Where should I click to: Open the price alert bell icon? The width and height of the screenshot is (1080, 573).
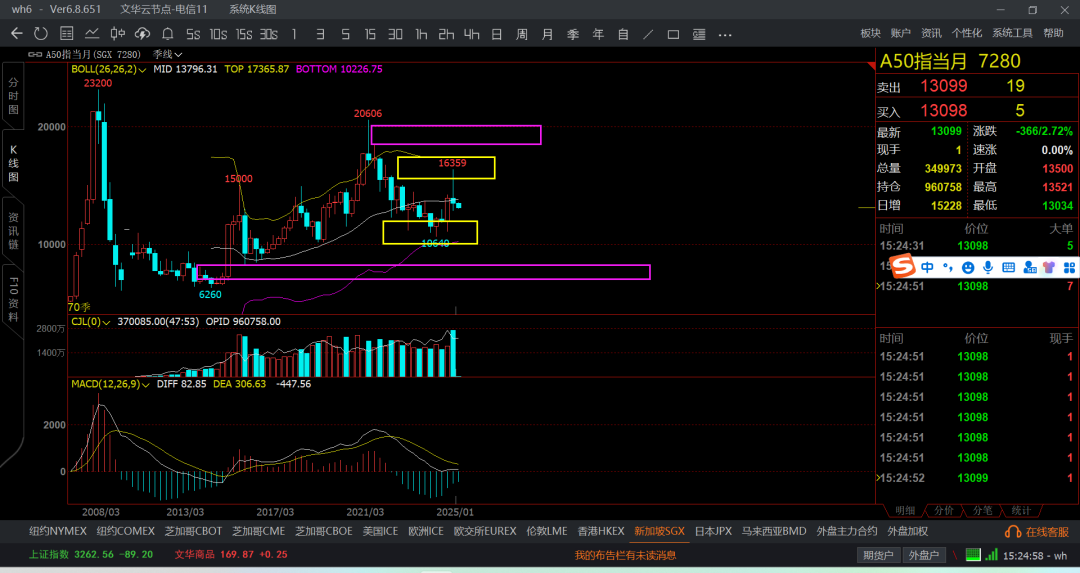tap(167, 34)
